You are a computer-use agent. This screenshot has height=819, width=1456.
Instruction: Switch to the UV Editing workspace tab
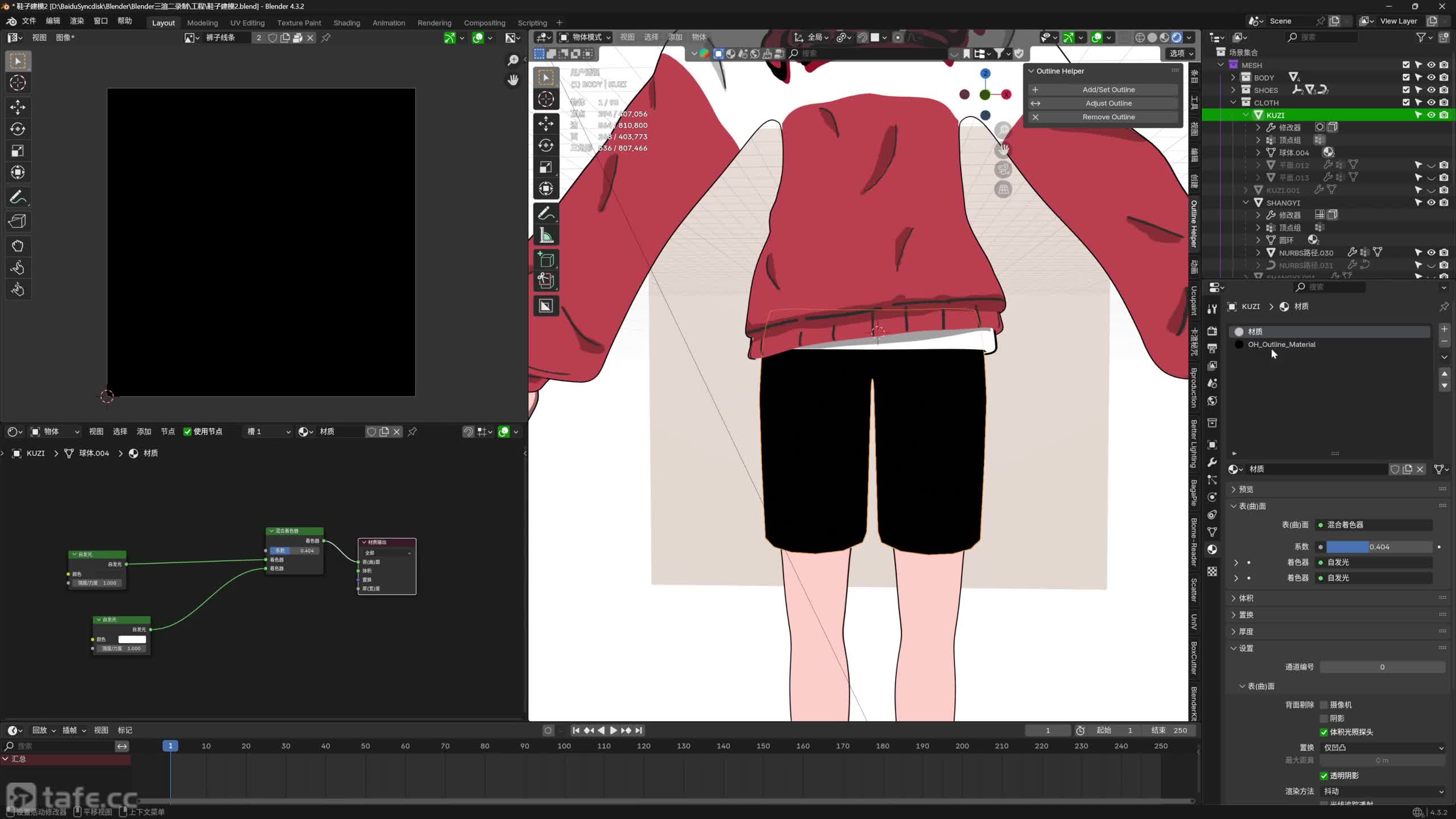[247, 23]
